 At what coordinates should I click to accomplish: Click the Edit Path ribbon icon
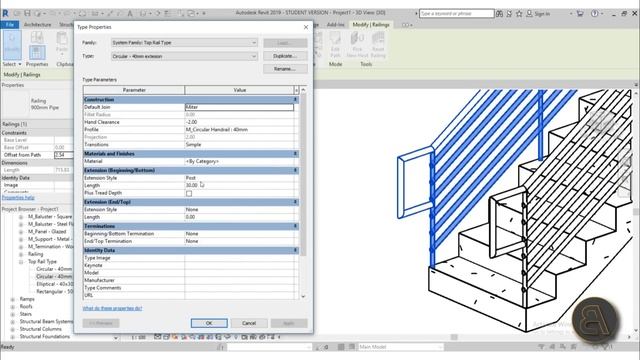tap(336, 45)
